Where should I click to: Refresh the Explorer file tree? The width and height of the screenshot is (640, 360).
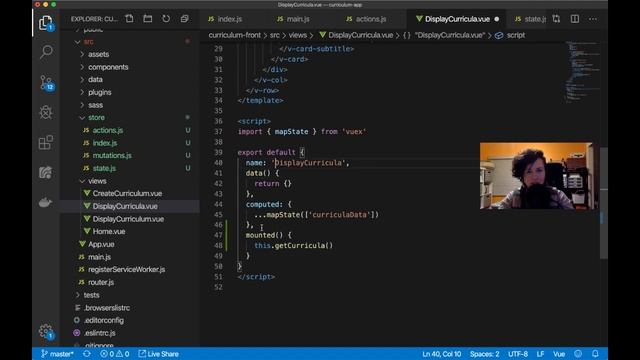[x=166, y=19]
